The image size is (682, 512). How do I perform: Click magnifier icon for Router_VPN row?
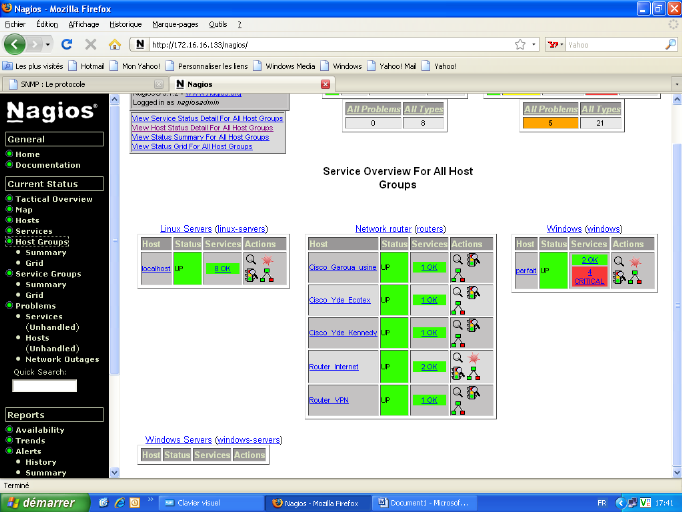pos(457,391)
